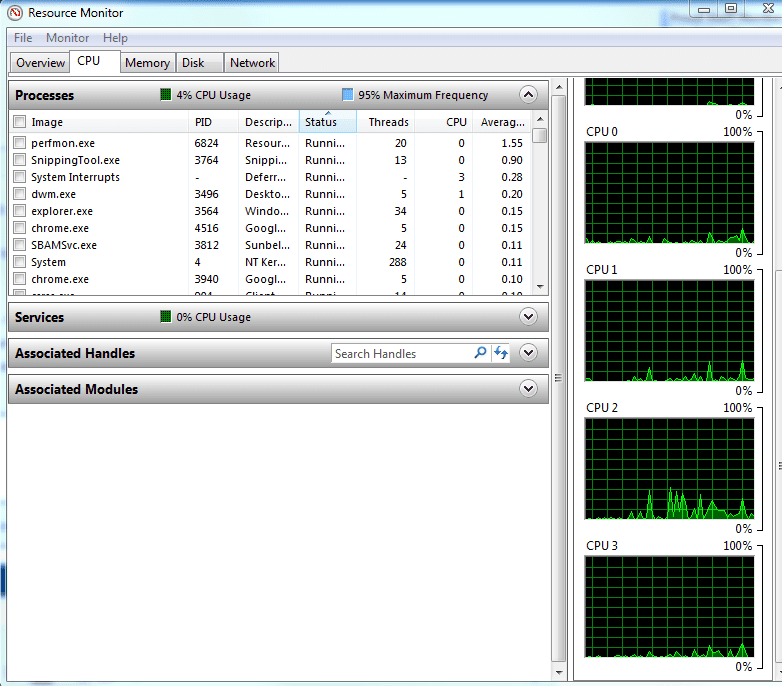Click the Resource Monitor title bar icon

tap(15, 13)
